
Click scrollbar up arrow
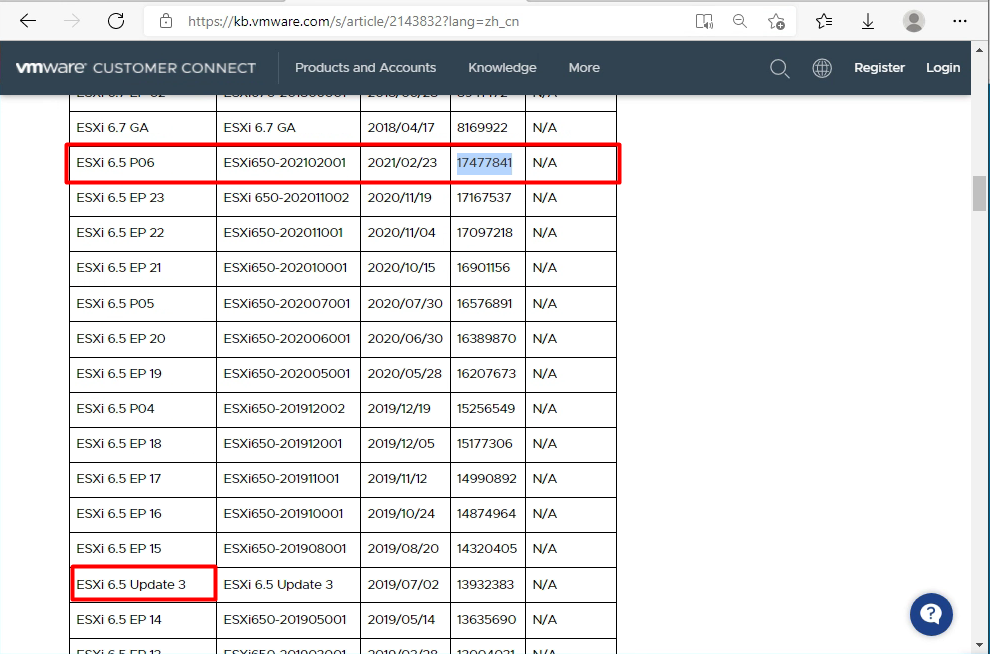(979, 49)
